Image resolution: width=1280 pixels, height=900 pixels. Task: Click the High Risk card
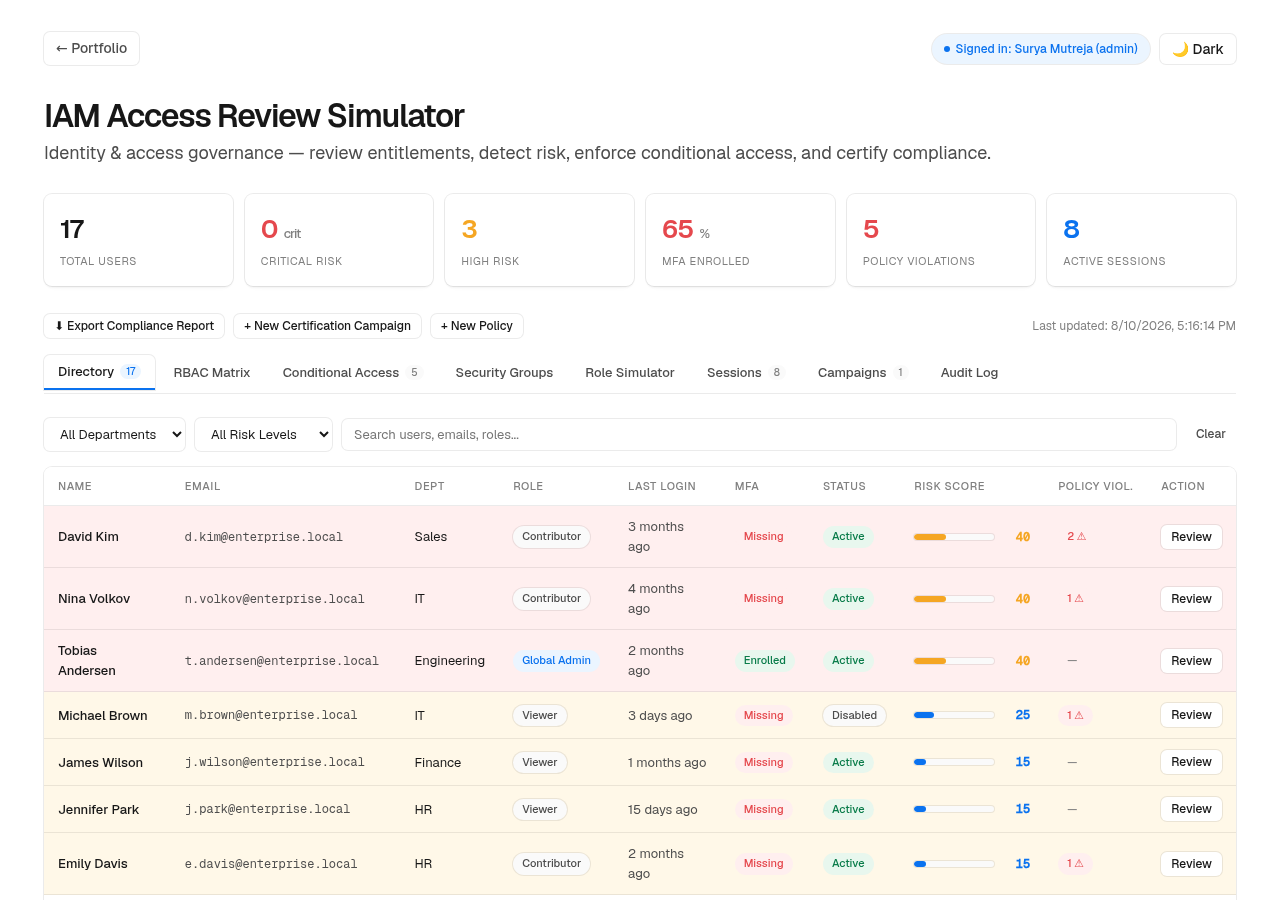click(x=539, y=240)
